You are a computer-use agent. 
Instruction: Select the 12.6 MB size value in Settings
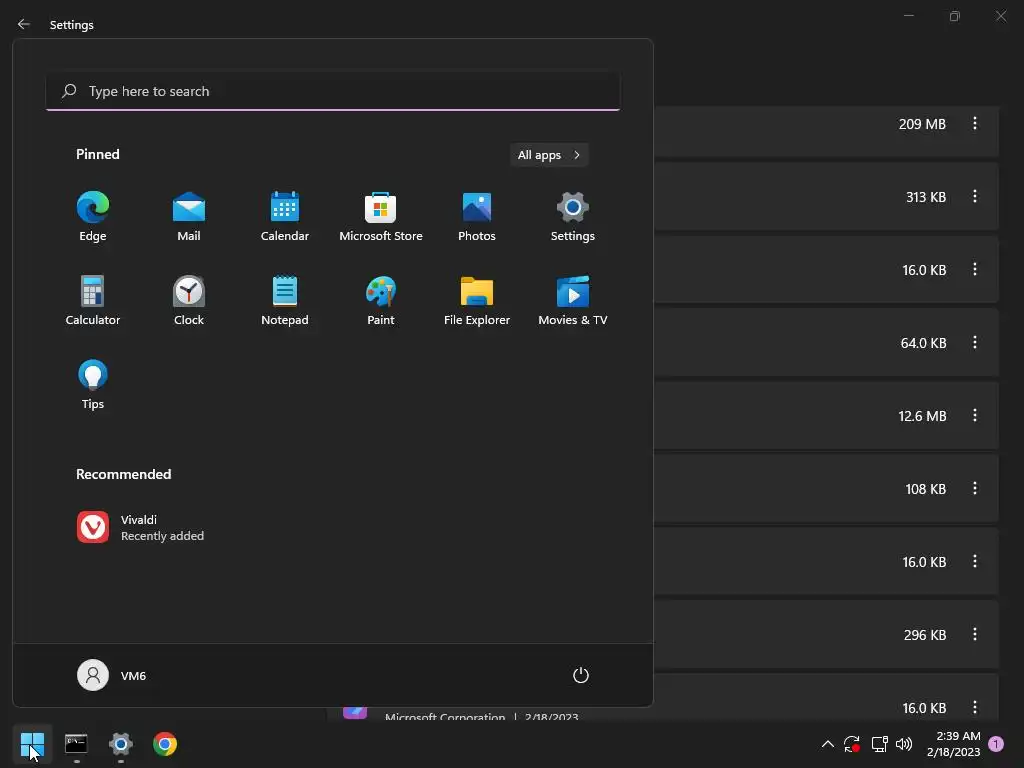pyautogui.click(x=922, y=416)
